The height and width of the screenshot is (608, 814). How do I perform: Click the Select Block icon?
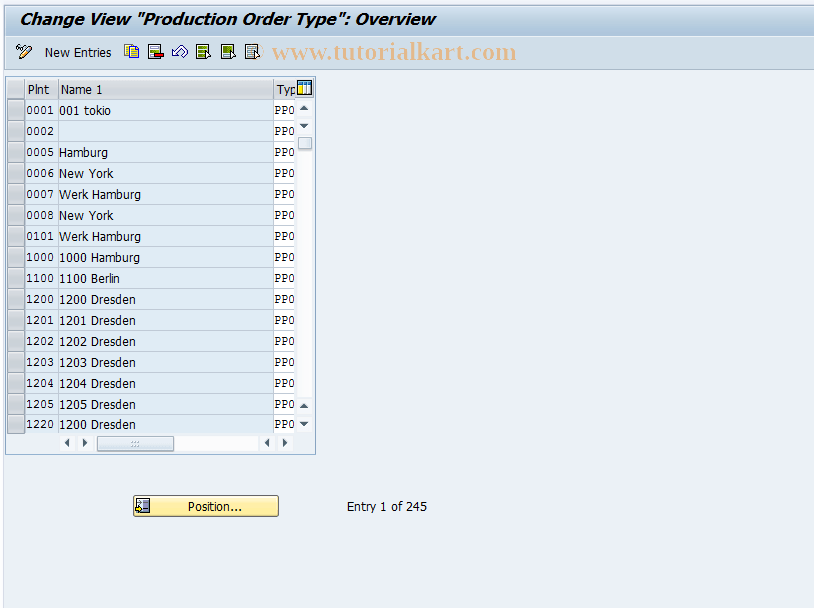(x=227, y=52)
